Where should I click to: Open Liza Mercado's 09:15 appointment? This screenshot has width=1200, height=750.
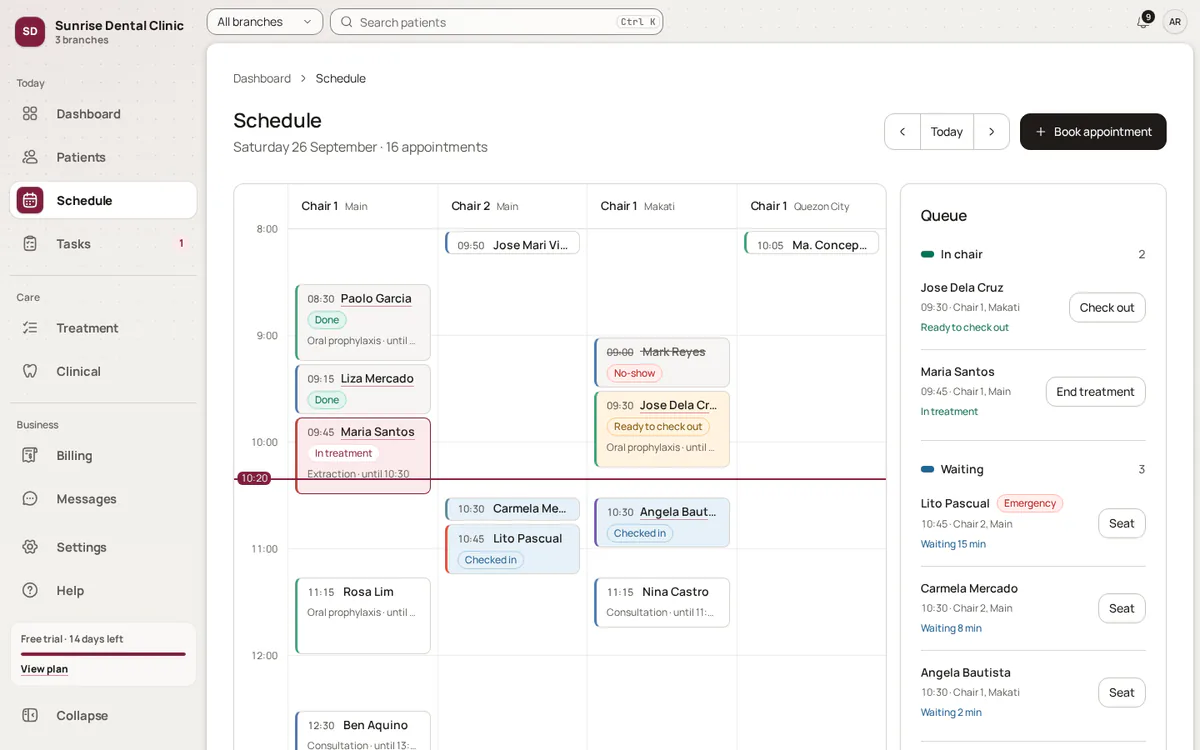pos(363,389)
